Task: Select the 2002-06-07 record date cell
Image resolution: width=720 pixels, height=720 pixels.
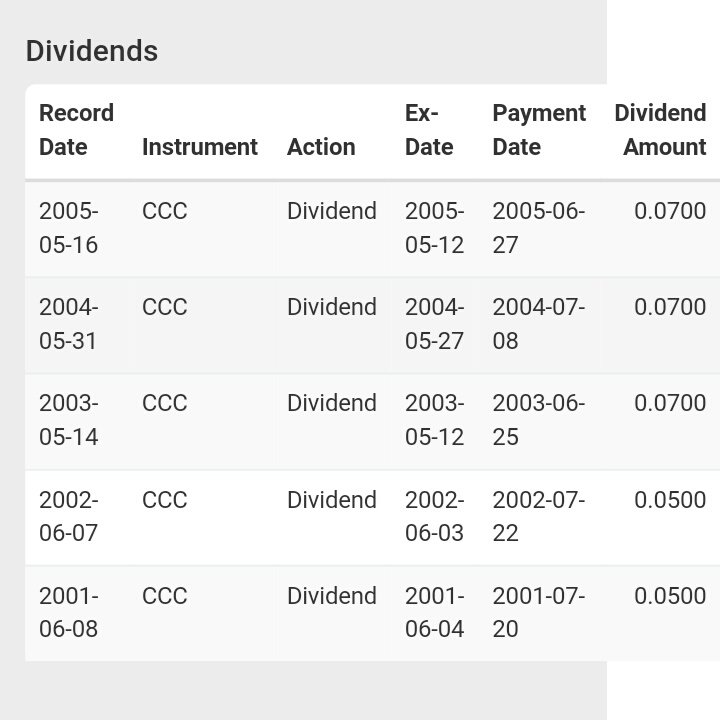Action: [x=69, y=516]
